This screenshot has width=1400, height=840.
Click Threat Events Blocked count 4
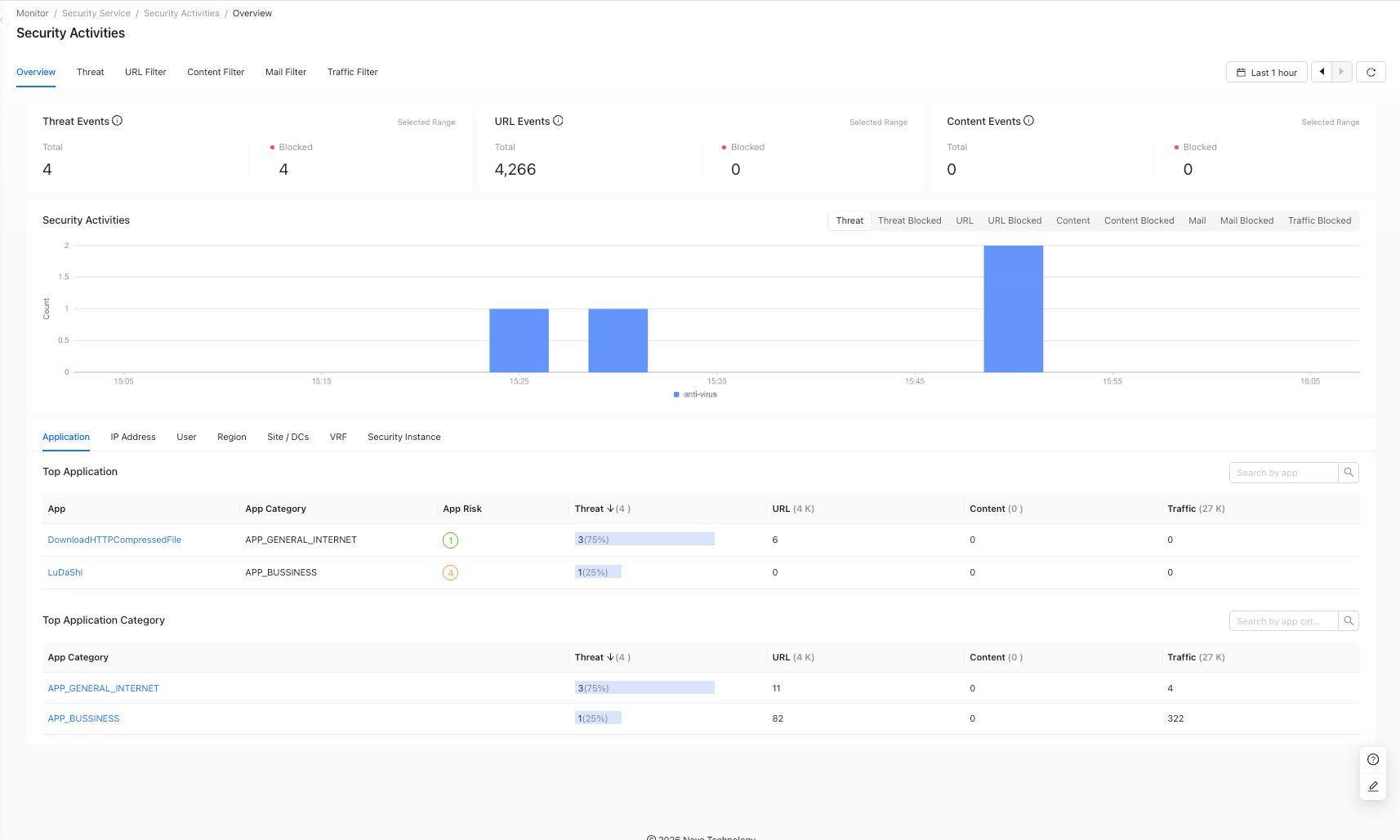[x=283, y=169]
